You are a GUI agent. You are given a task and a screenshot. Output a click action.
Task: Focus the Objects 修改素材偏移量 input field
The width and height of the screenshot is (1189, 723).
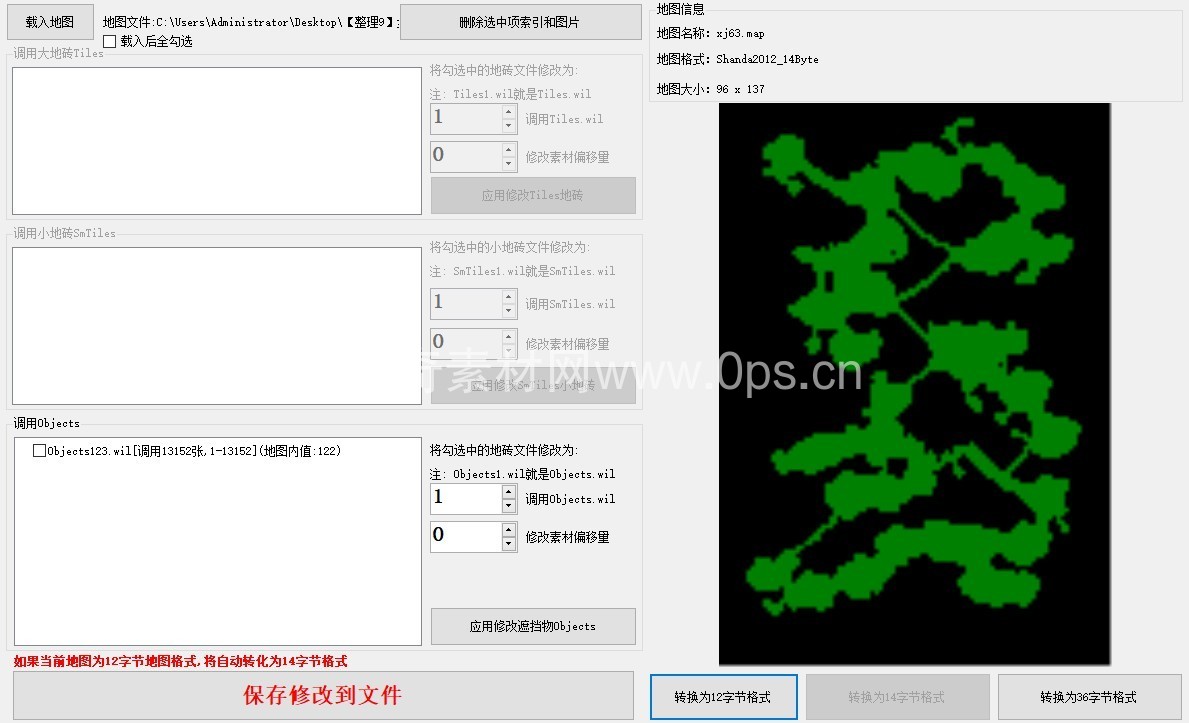pyautogui.click(x=465, y=536)
